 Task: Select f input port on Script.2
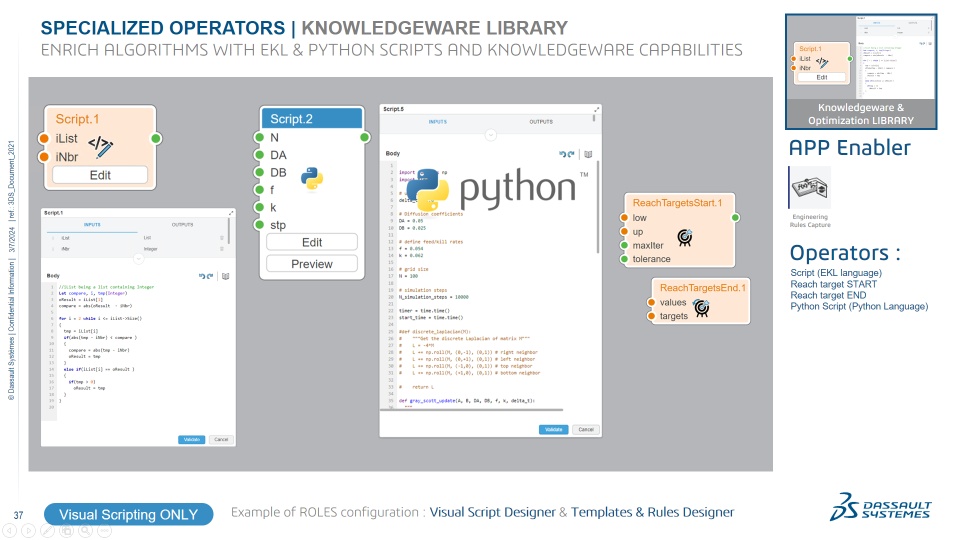(x=259, y=190)
